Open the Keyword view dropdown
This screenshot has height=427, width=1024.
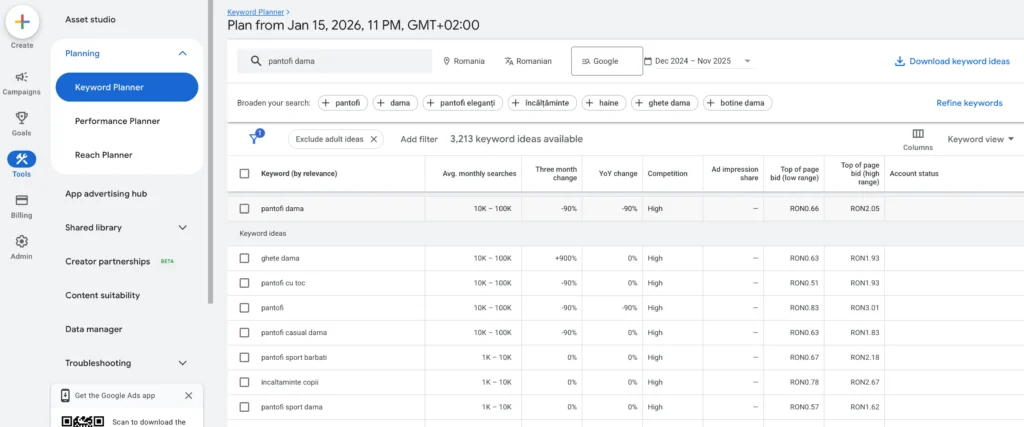coord(981,139)
